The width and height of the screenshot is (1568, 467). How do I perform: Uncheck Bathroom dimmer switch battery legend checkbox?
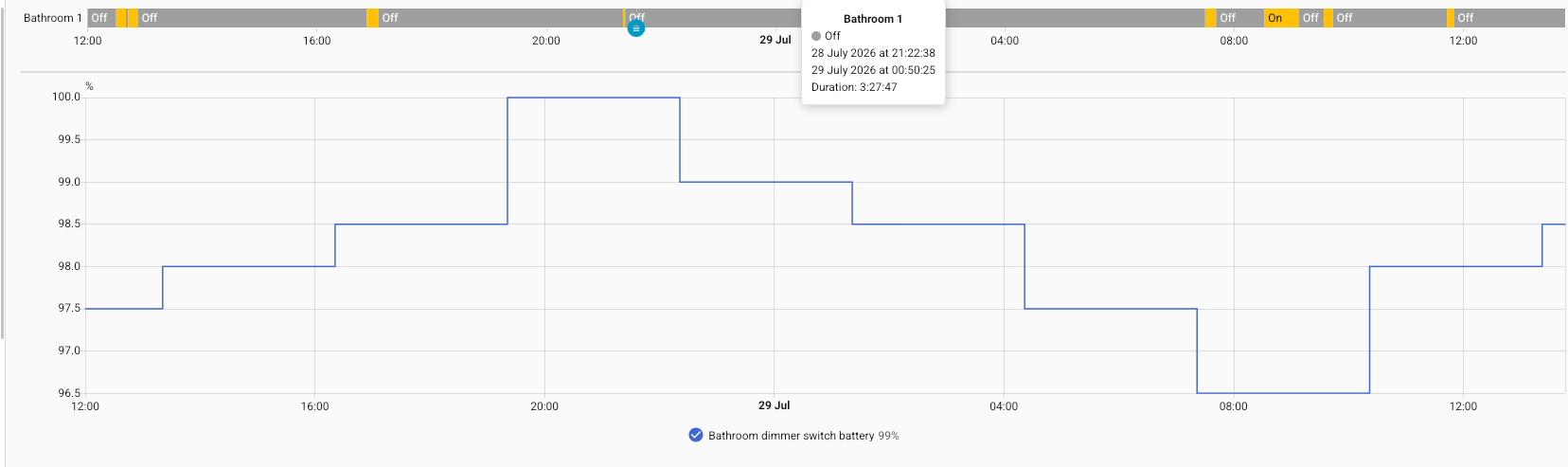point(696,435)
